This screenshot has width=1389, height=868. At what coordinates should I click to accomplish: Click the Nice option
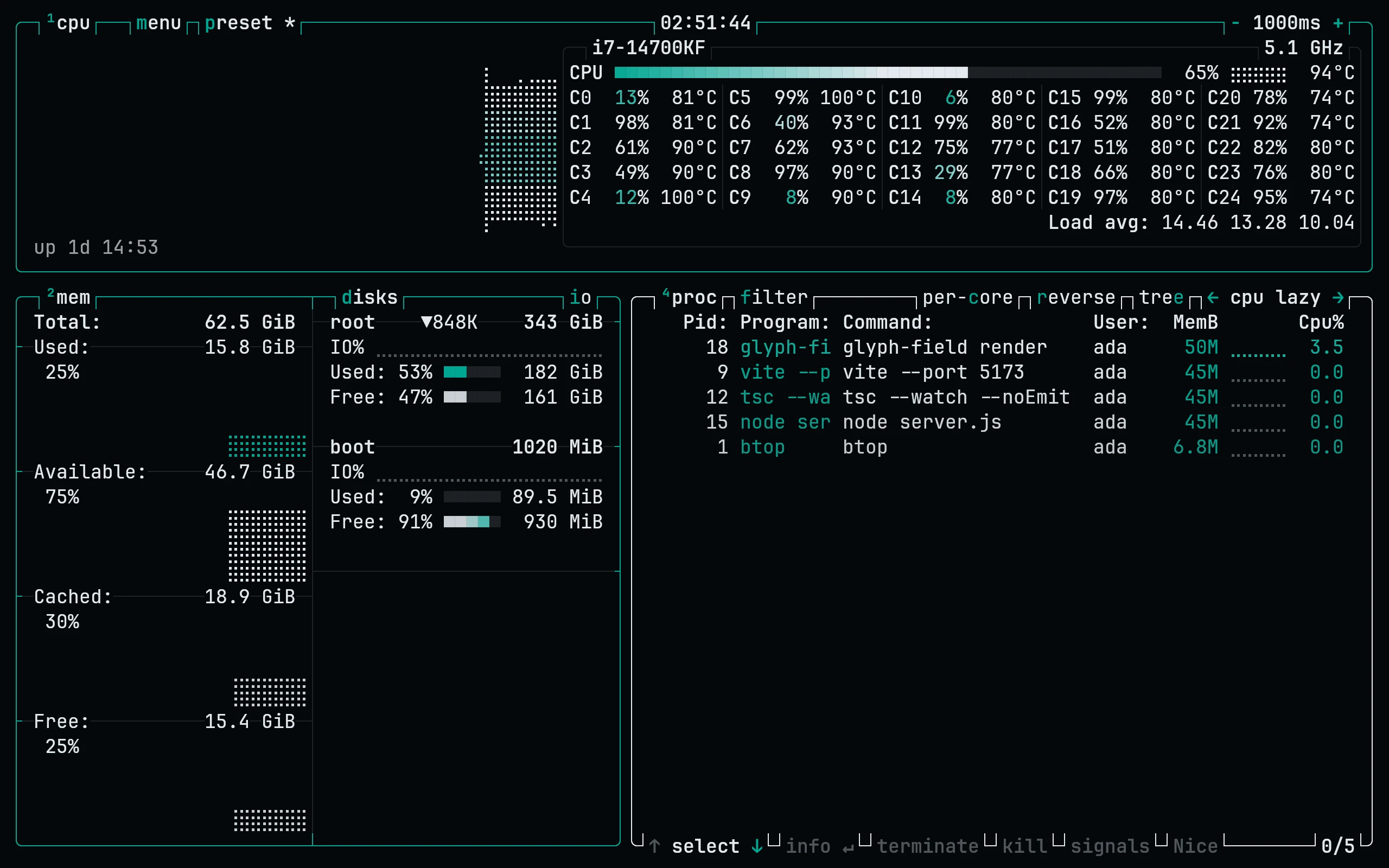(1196, 846)
